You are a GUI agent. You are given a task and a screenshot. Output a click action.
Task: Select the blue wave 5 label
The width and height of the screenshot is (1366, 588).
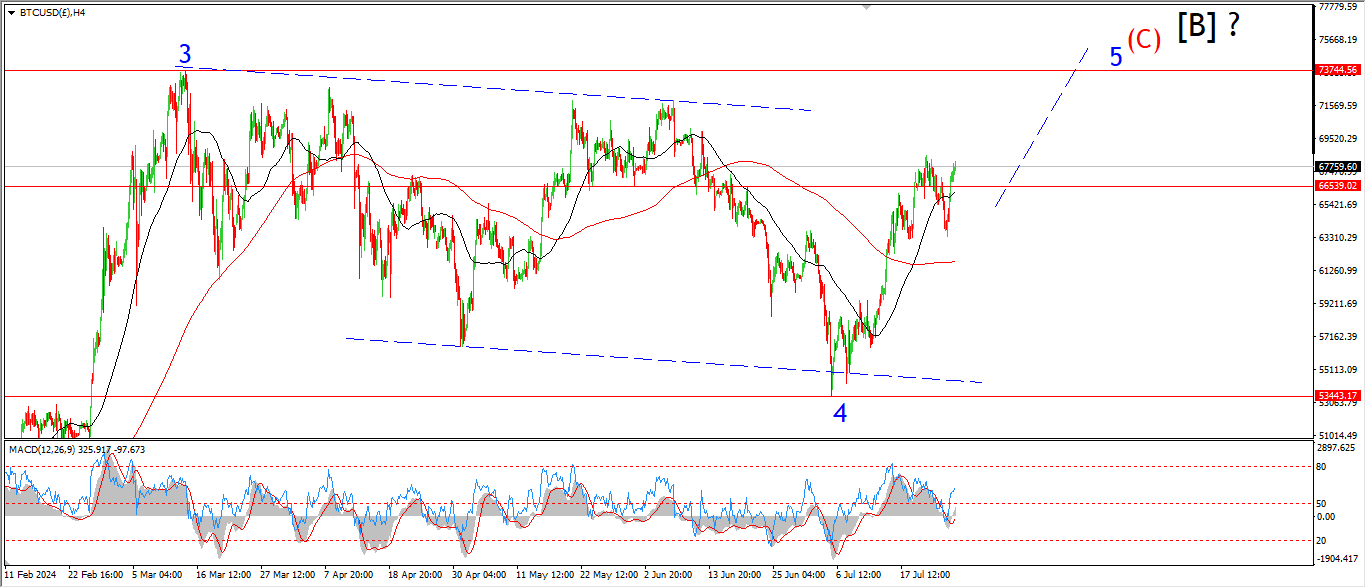[1116, 57]
